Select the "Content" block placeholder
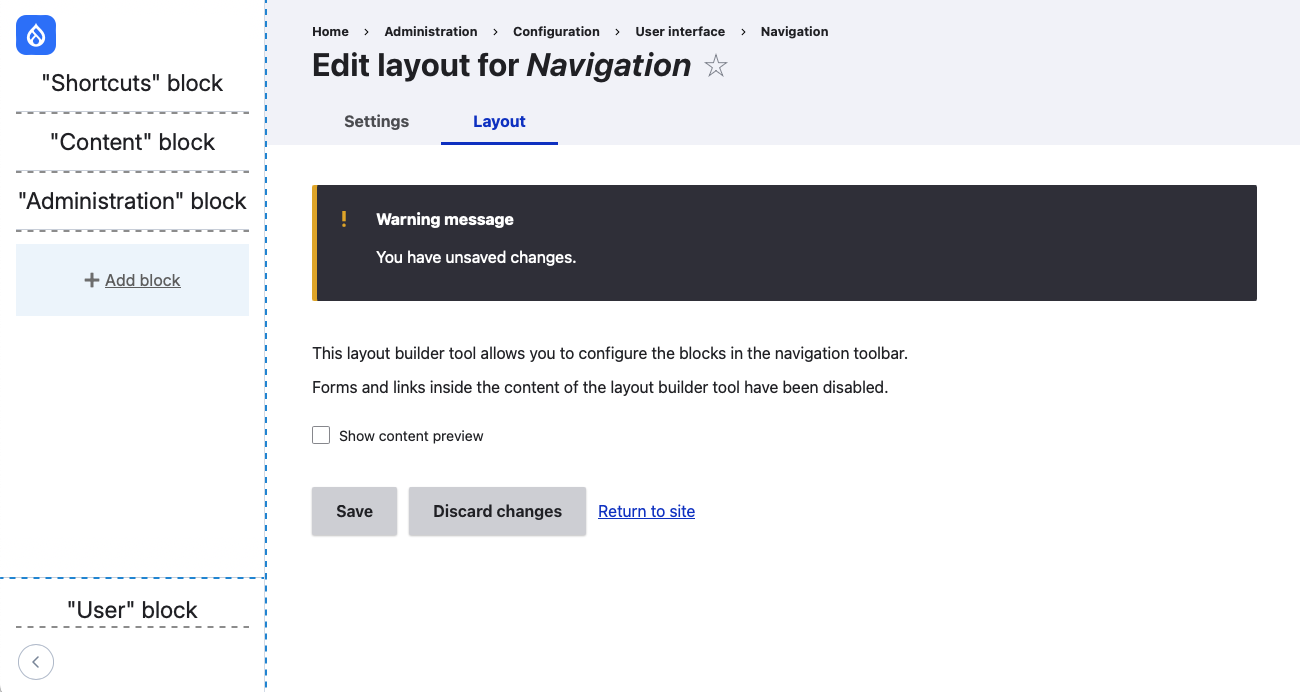The image size is (1300, 692). [x=132, y=142]
